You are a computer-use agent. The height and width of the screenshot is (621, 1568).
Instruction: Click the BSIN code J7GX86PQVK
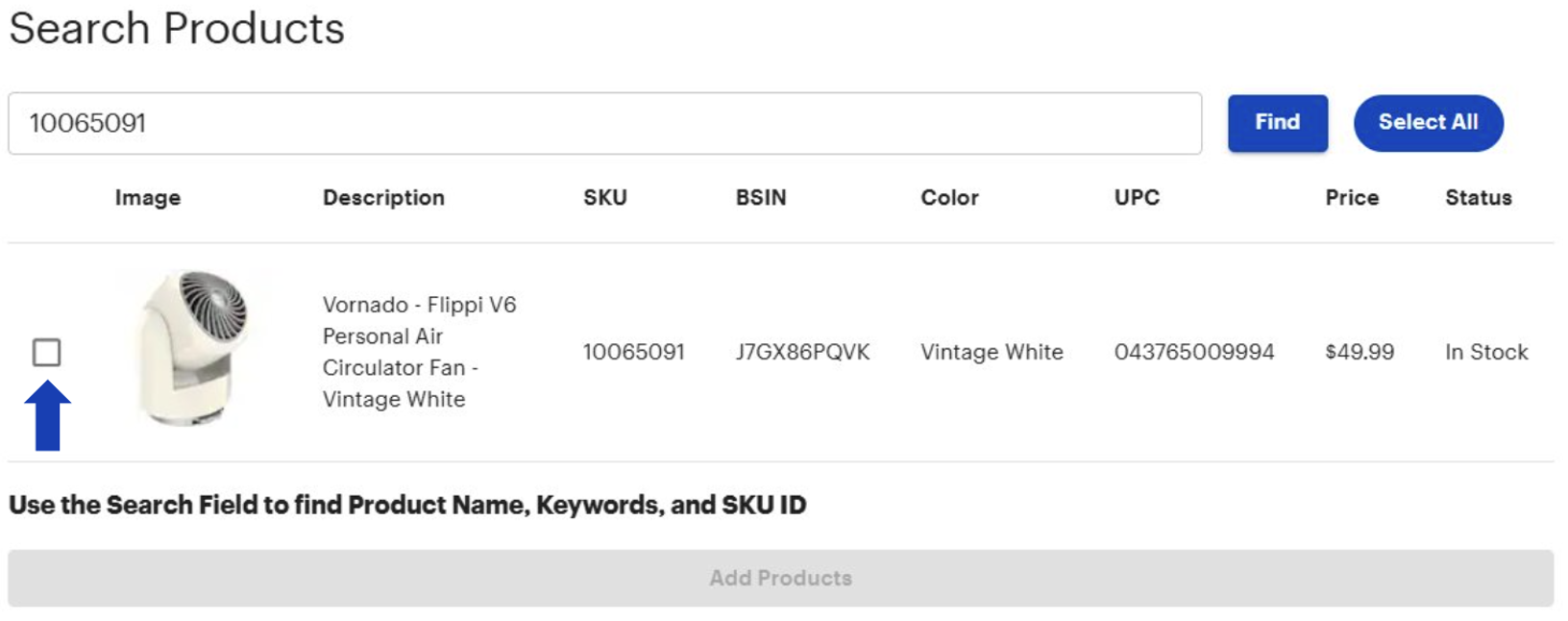pos(802,352)
